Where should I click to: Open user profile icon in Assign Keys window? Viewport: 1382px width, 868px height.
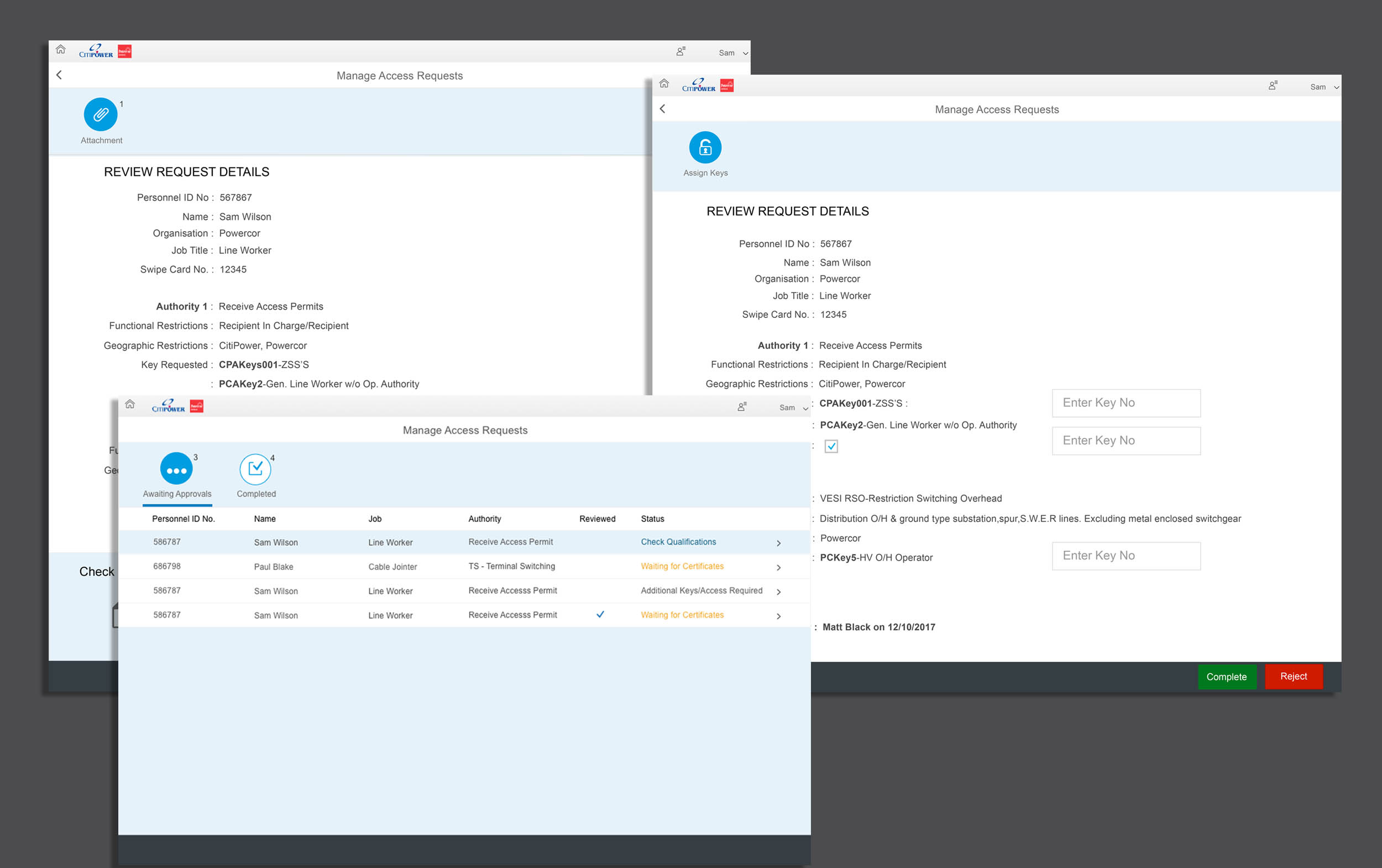[x=1273, y=86]
